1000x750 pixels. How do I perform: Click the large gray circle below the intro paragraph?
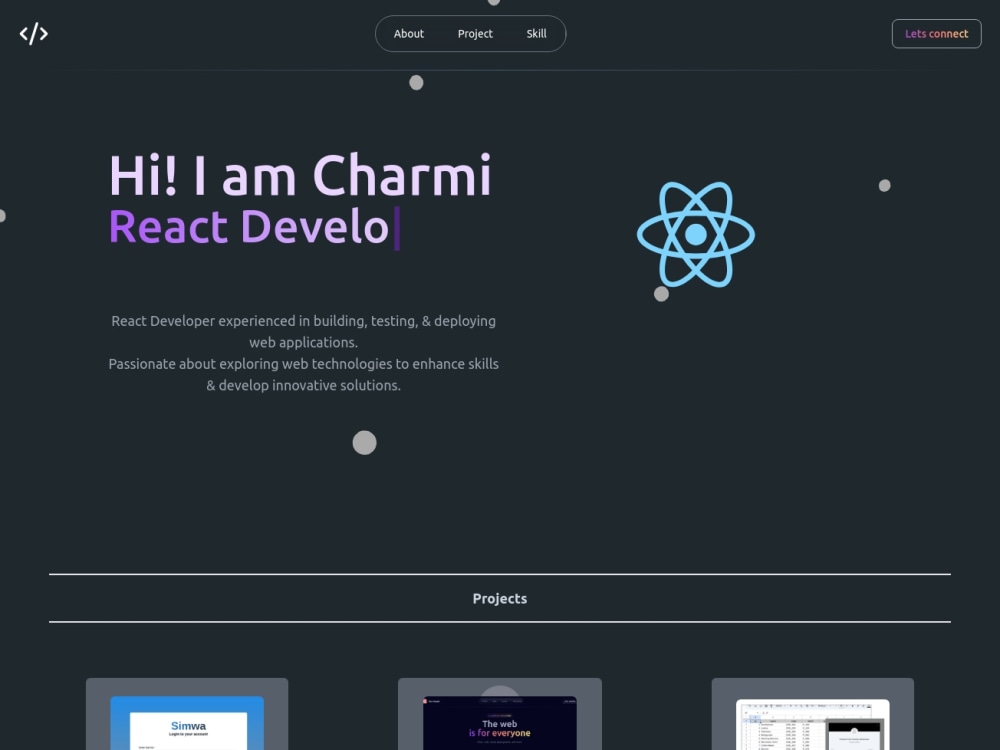point(364,442)
